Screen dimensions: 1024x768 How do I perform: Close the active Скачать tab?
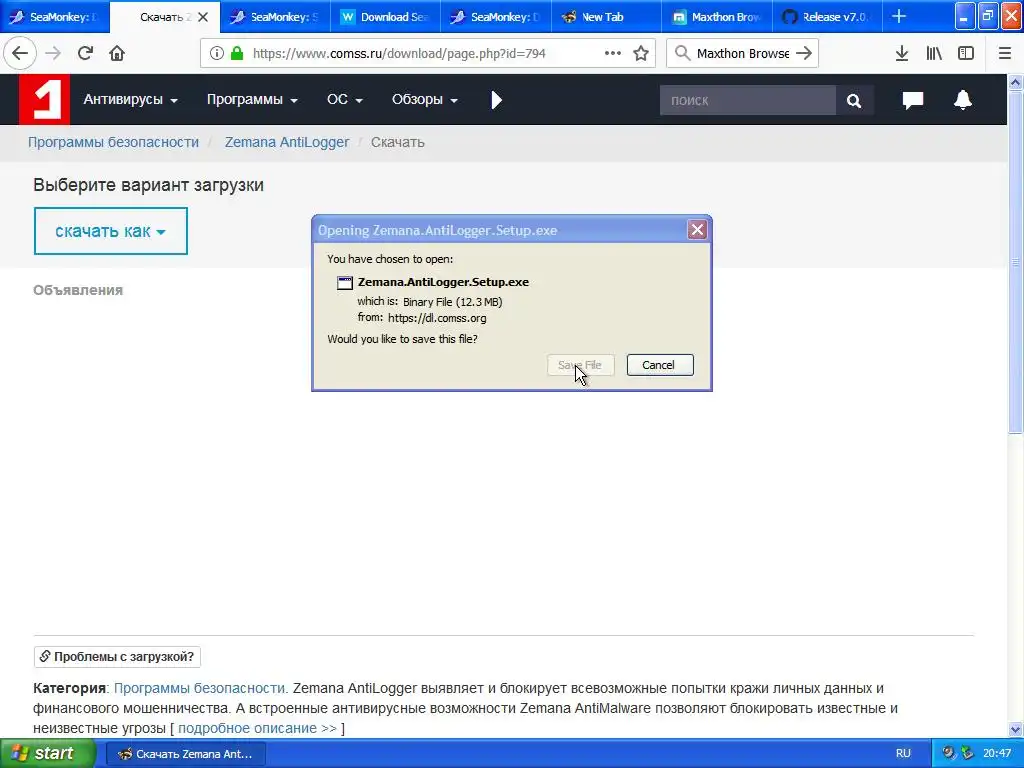coord(203,17)
